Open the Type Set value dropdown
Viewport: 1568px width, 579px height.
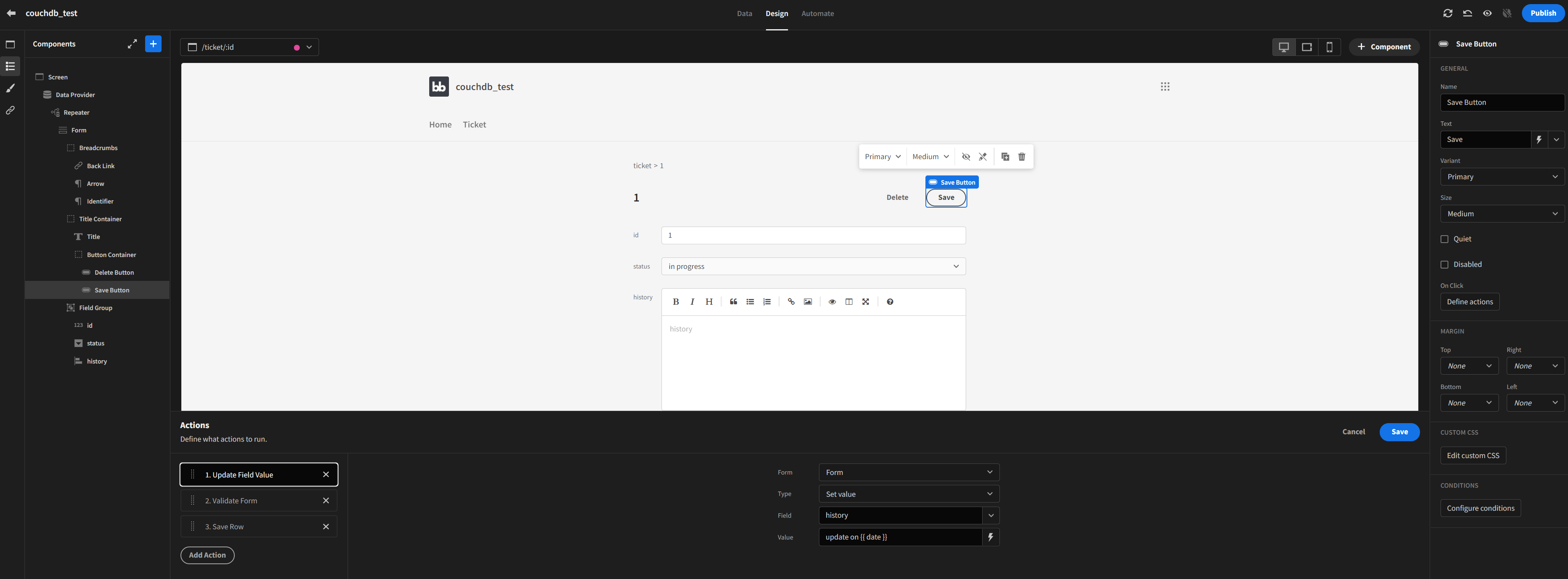pos(908,494)
